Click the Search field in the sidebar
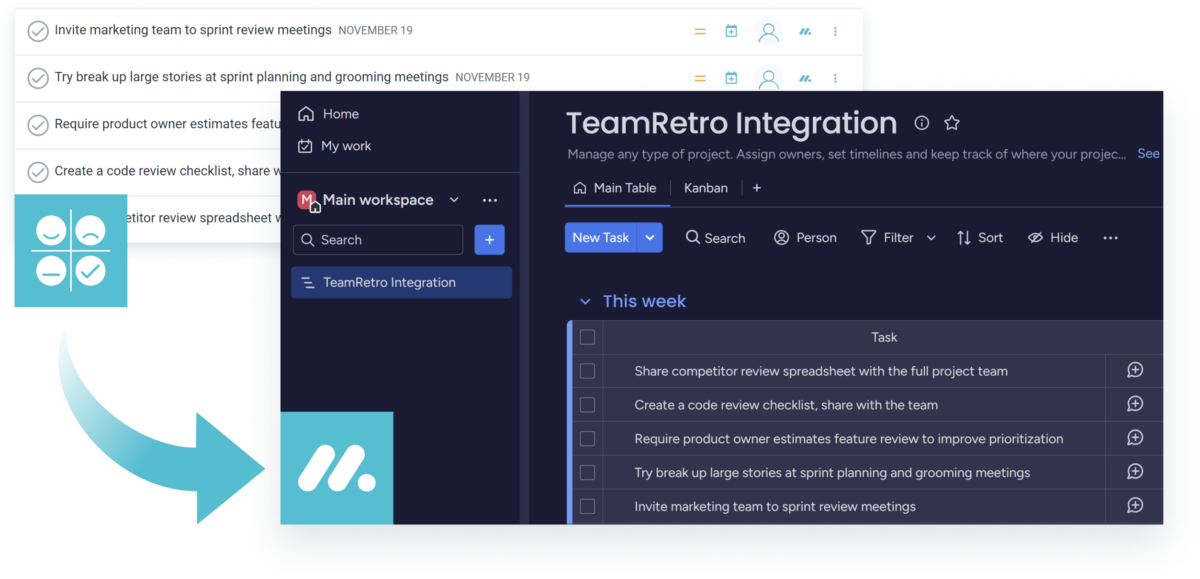Screen dimensions: 1200x579 tap(378, 240)
